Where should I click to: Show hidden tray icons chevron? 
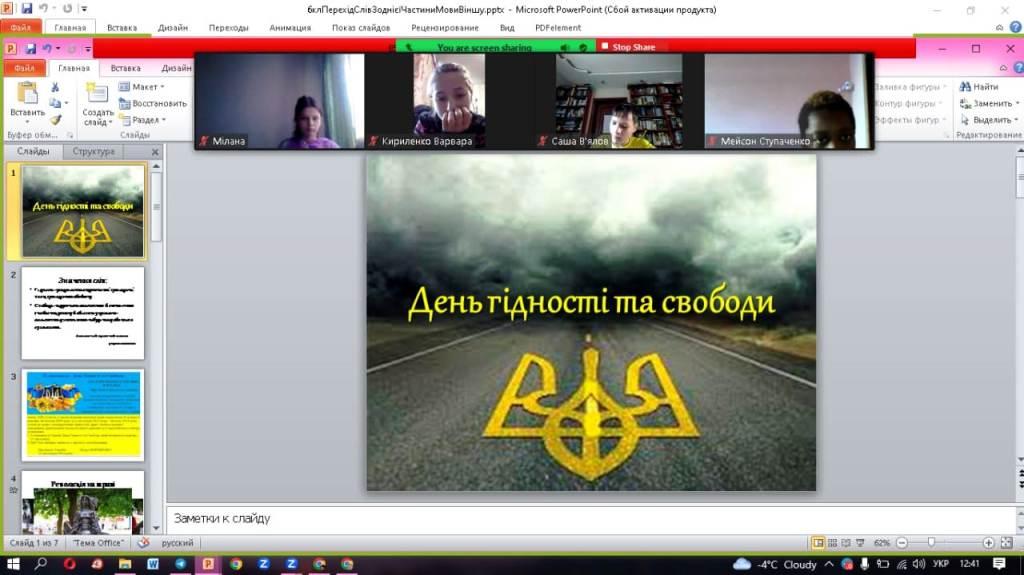tap(829, 564)
